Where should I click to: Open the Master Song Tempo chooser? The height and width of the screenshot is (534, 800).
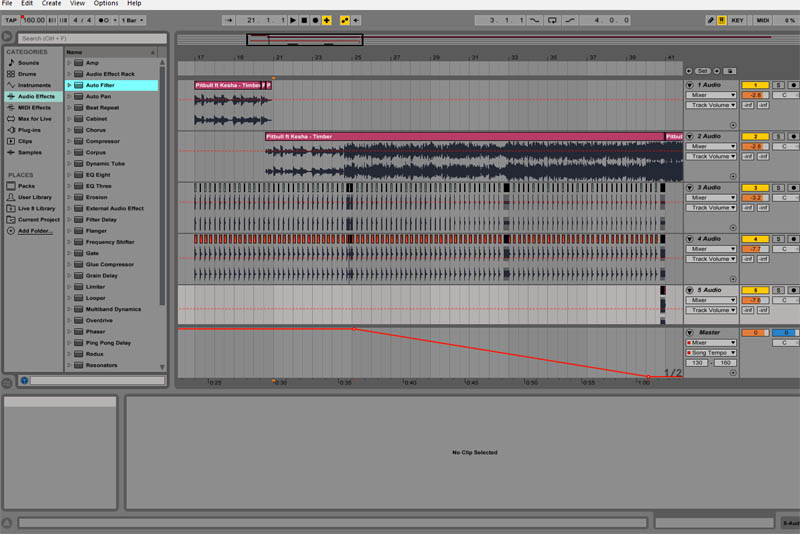point(711,353)
